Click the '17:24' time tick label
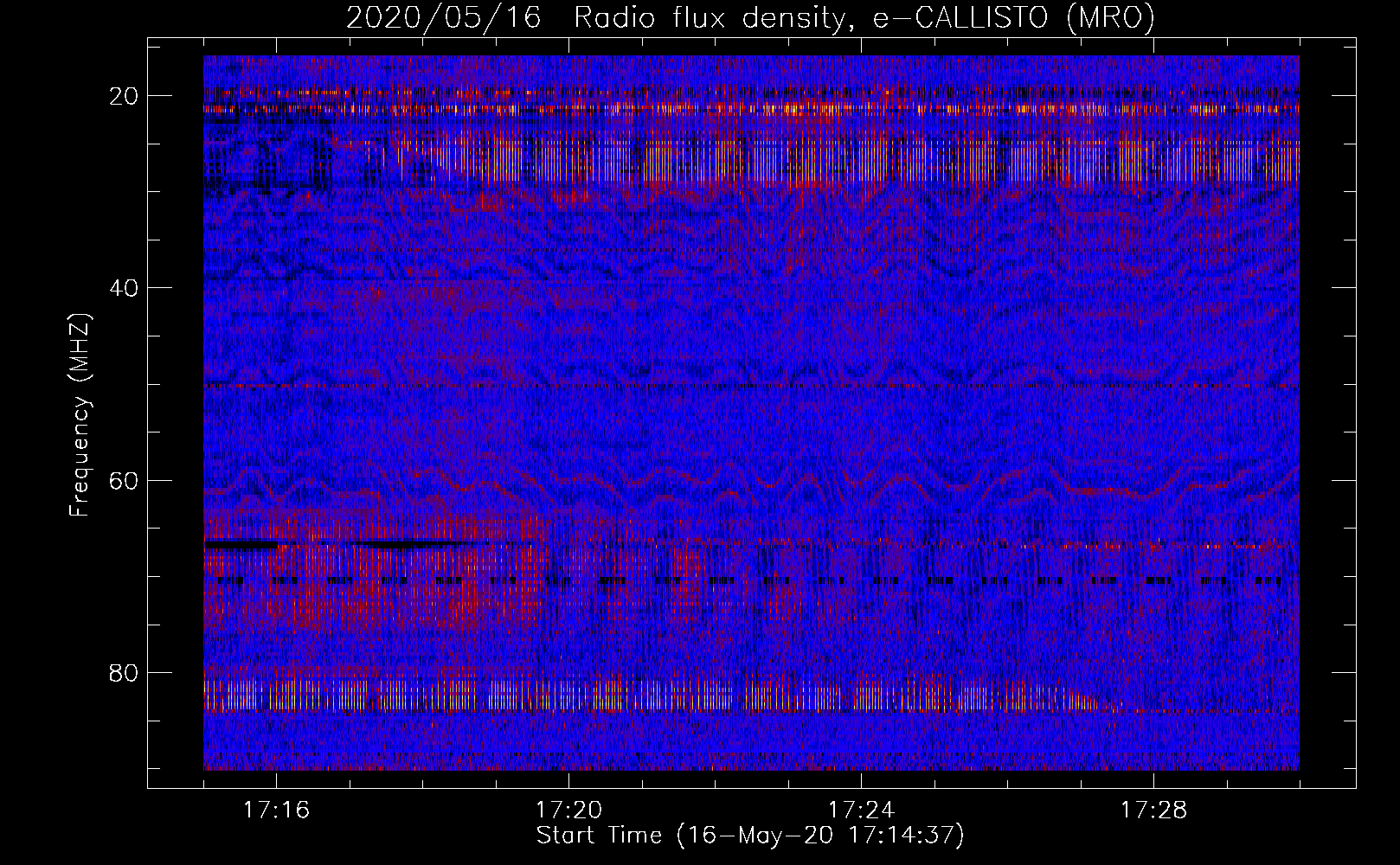Screen dimensions: 1400x865 (861, 811)
